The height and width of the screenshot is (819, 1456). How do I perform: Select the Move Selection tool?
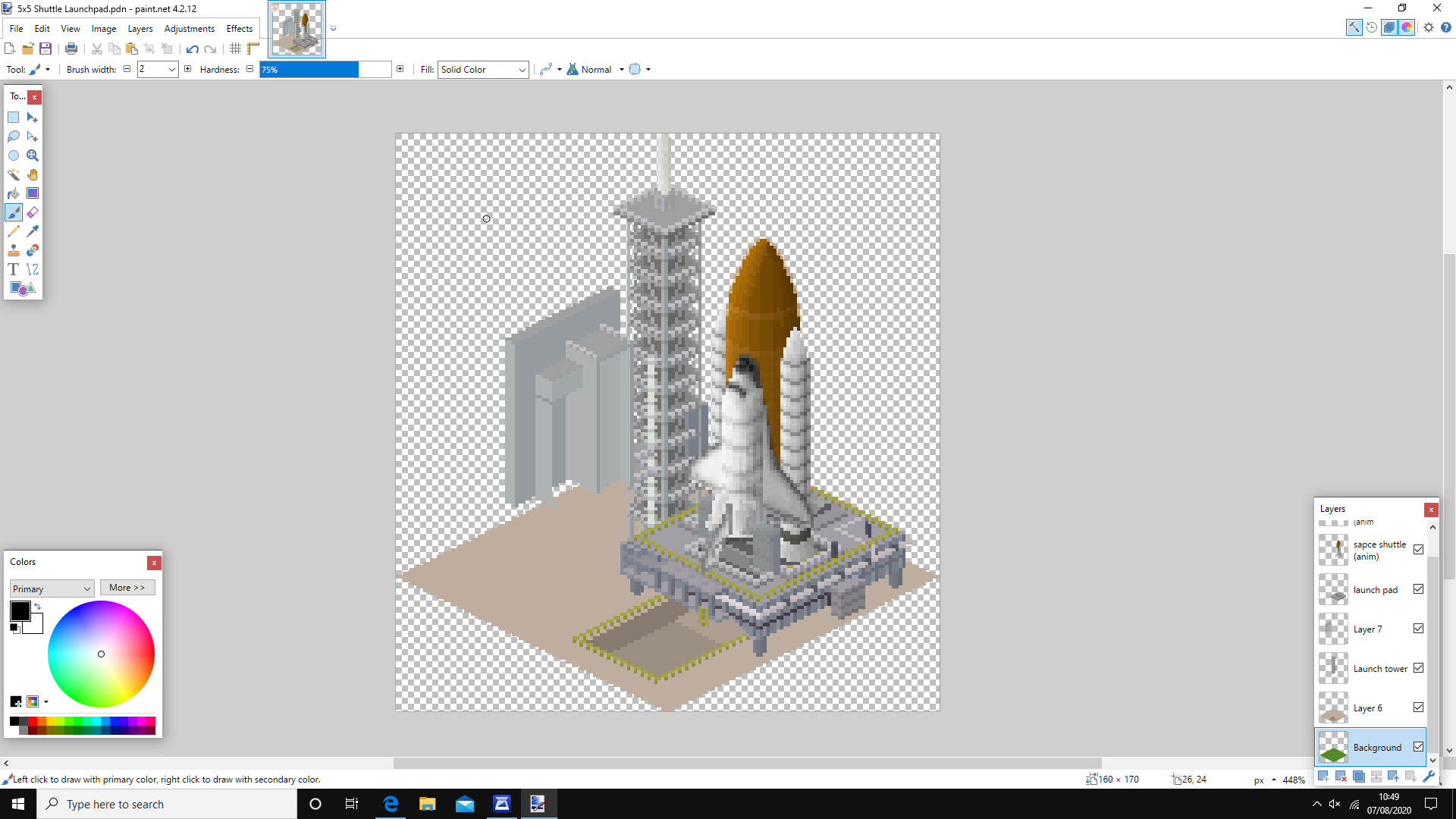click(x=33, y=136)
